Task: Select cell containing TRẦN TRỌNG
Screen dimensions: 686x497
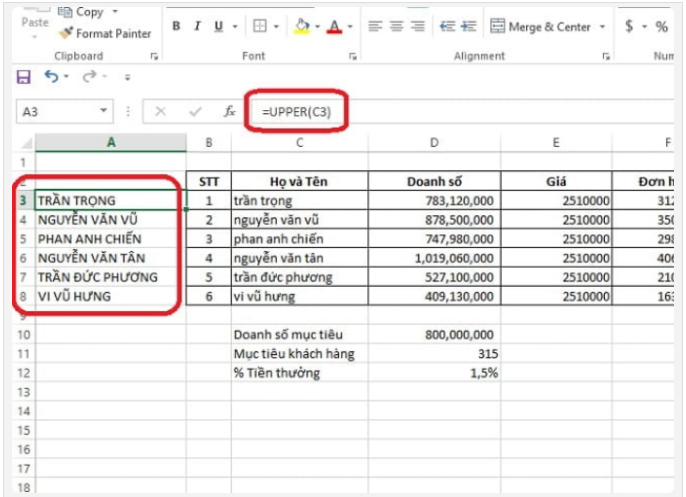Action: [111, 200]
